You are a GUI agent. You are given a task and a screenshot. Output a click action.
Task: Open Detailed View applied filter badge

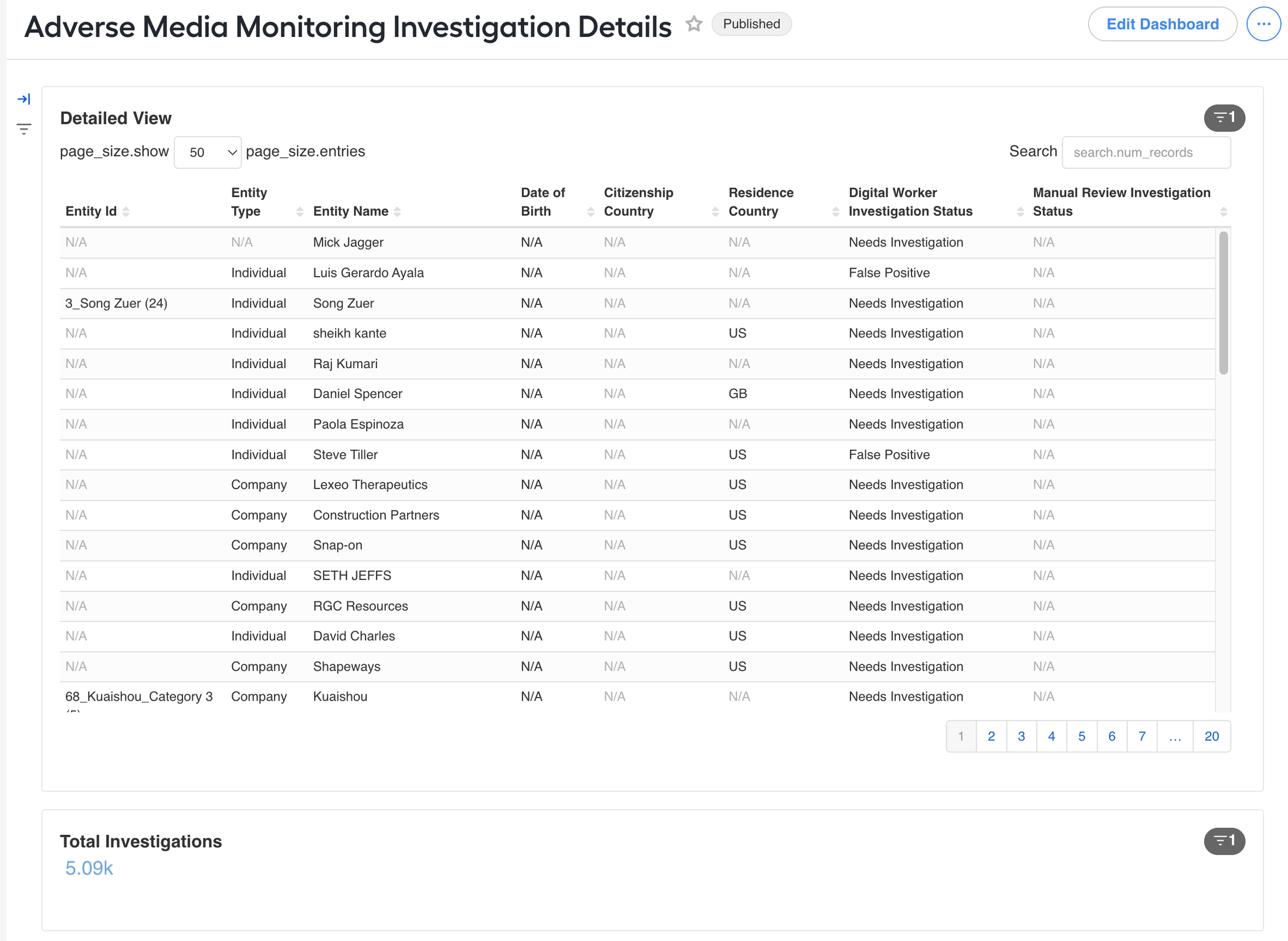1224,118
